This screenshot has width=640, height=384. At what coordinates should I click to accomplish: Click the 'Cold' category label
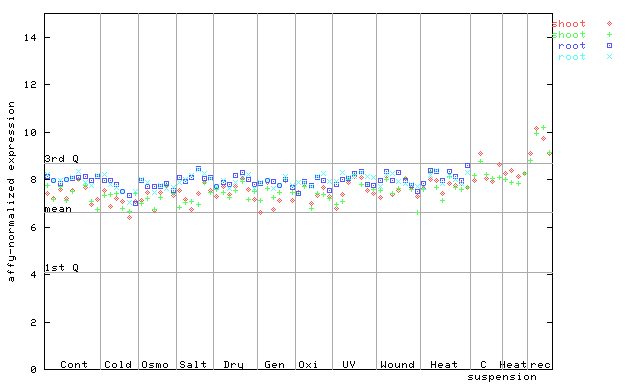pyautogui.click(x=118, y=364)
